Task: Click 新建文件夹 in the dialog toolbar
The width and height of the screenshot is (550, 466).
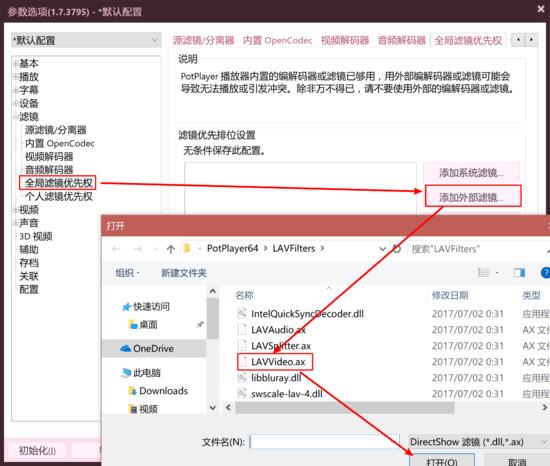Action: click(x=183, y=273)
